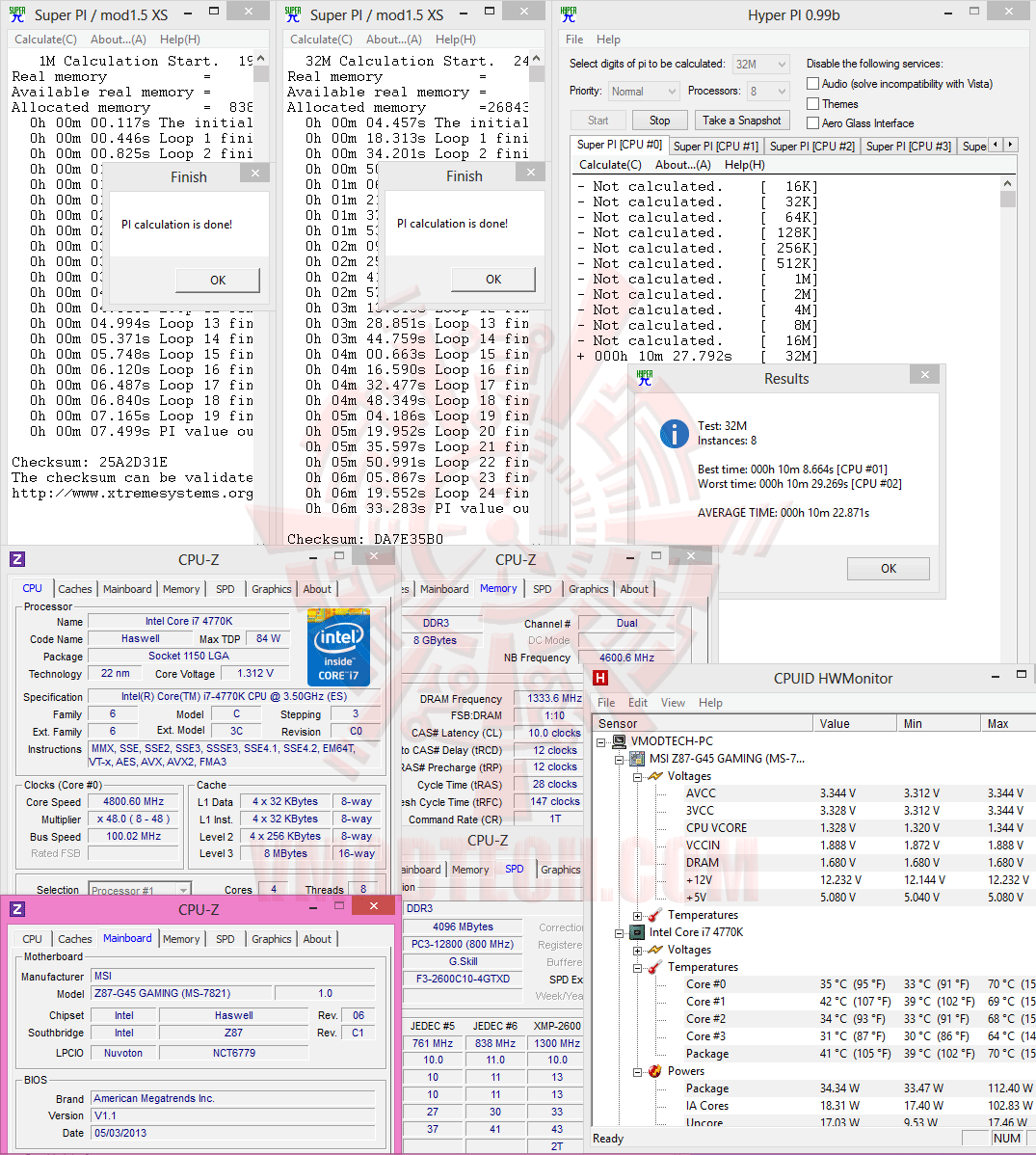Click the CPU-Z icon in the Mainboard window
This screenshot has height=1155, width=1036.
pos(17,909)
